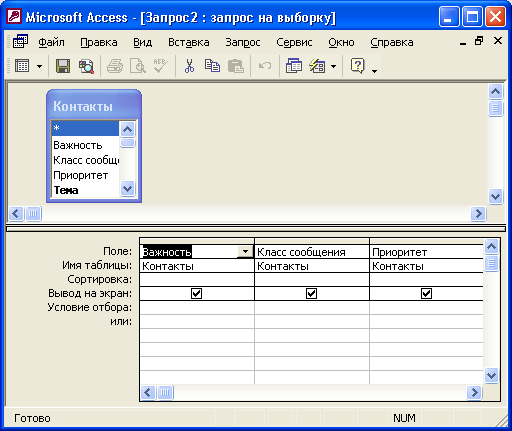Viewport: 512px width, 431px height.
Task: Expand New Object dropdown arrow
Action: [x=333, y=66]
